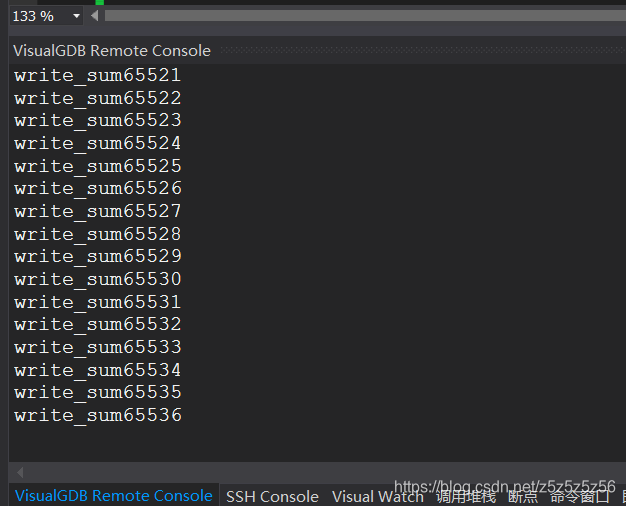Select the line write_sum65526

98,189
